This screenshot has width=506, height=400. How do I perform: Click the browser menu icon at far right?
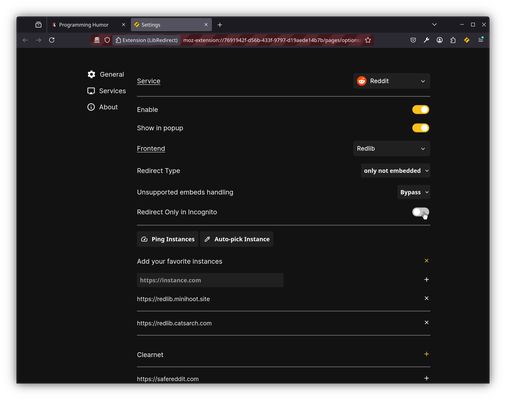(481, 40)
